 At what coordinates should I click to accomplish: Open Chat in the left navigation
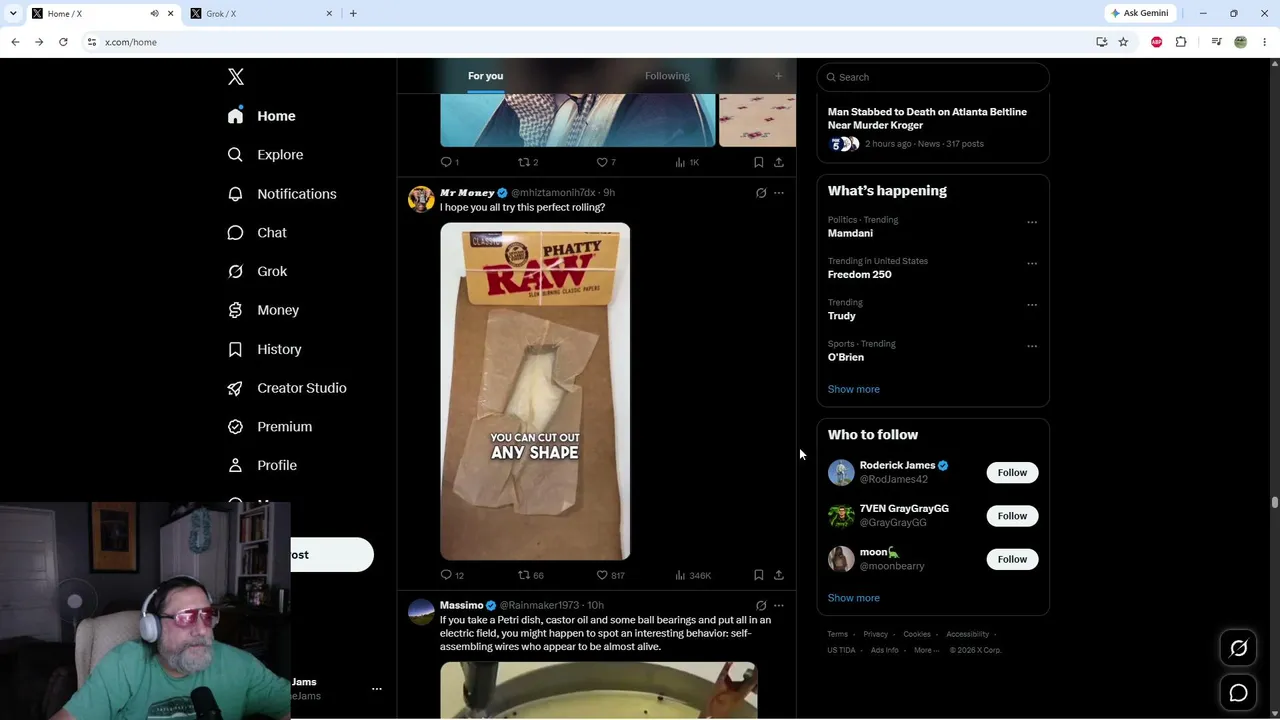point(257,233)
